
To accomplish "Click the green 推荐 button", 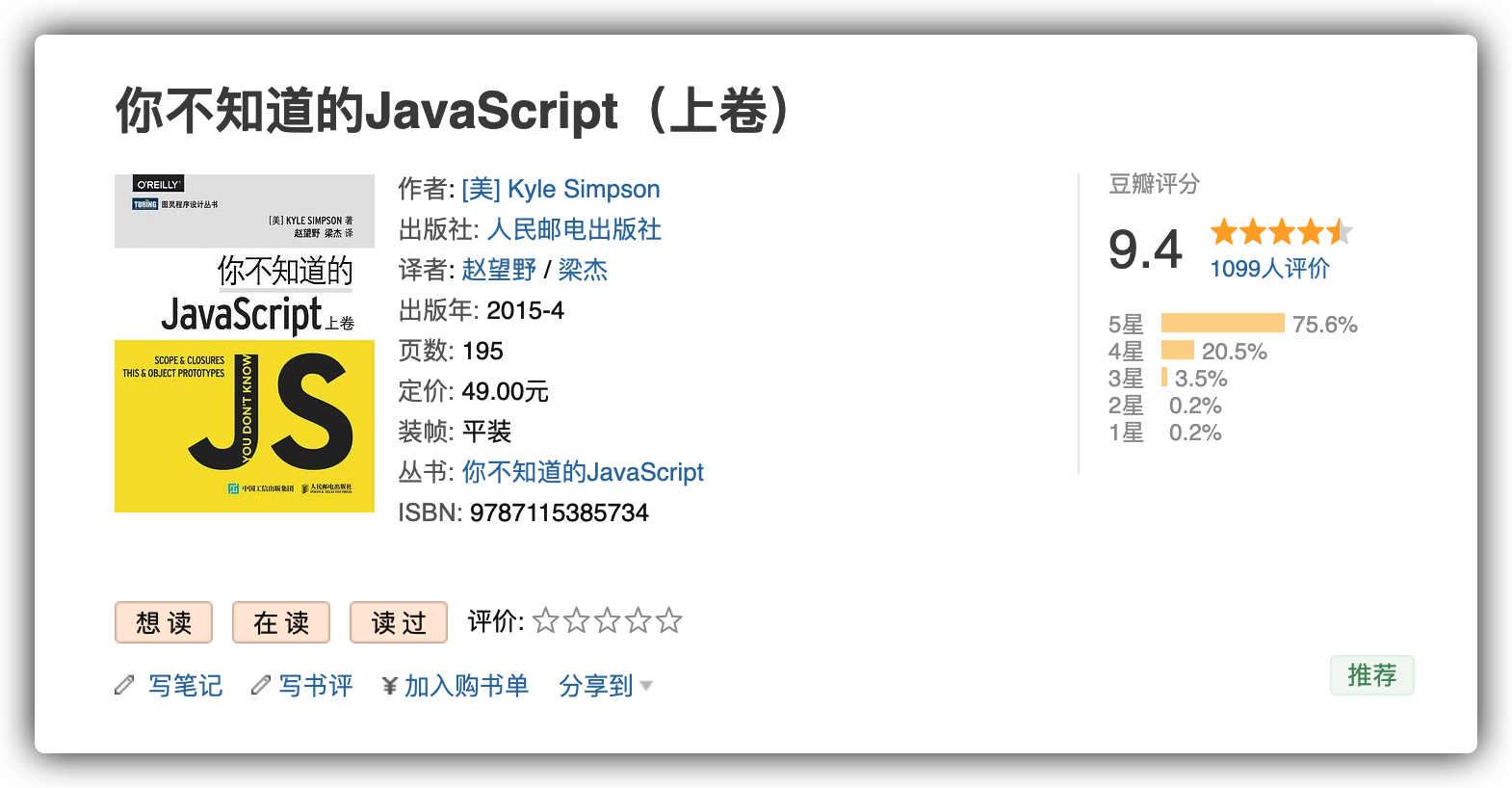I will pos(1372,675).
